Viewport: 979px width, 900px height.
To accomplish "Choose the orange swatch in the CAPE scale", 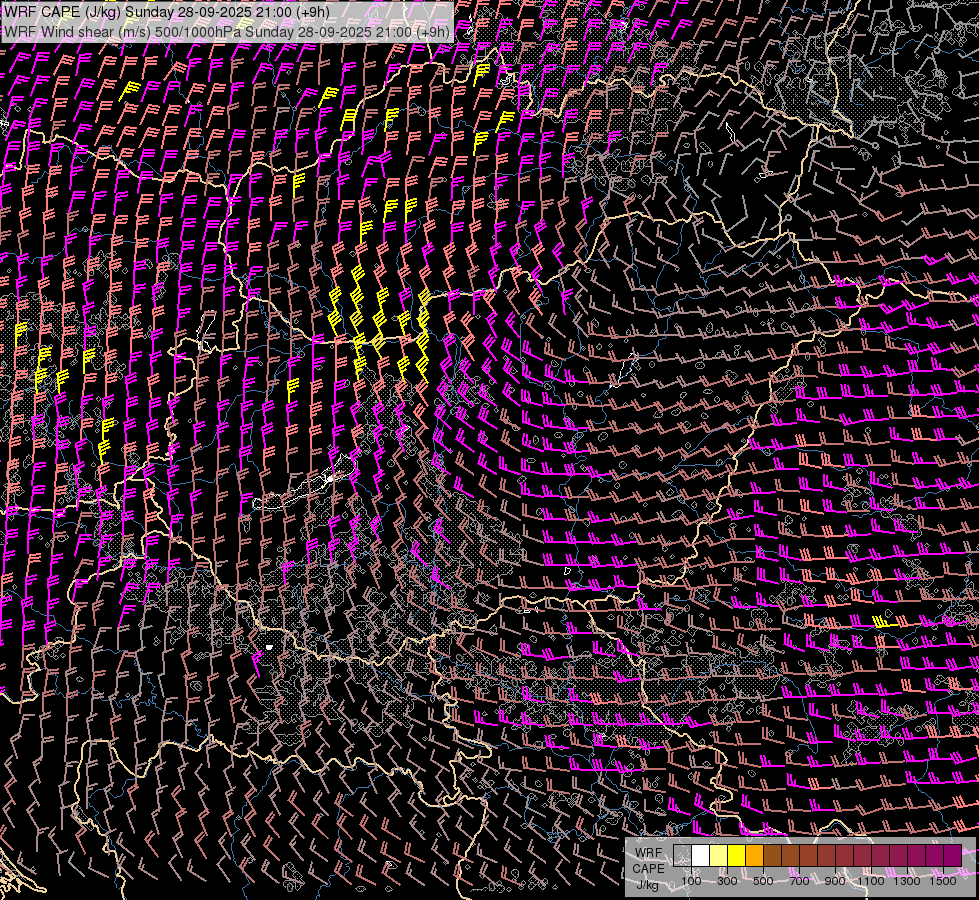I will point(755,856).
